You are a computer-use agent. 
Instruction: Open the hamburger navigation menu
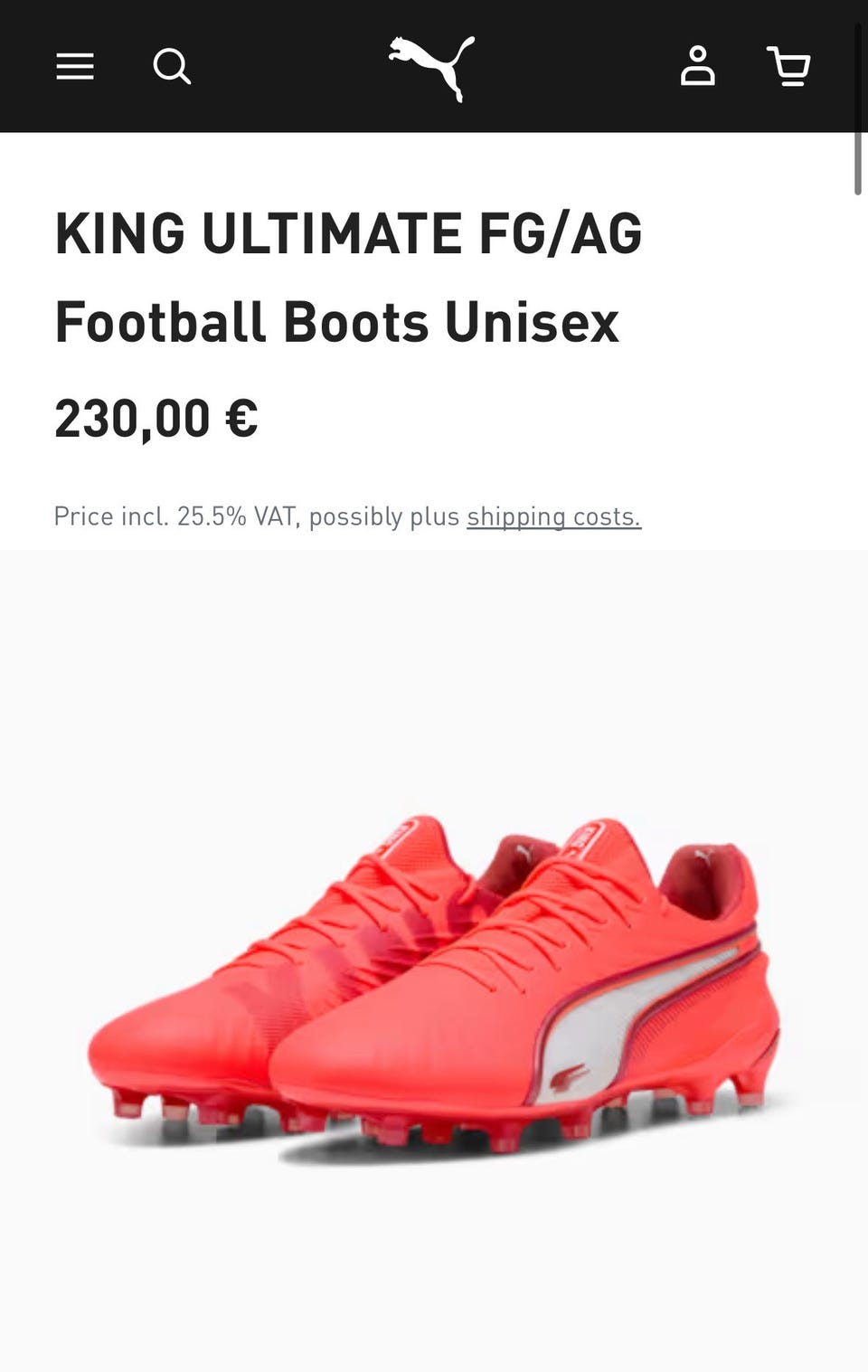click(75, 66)
